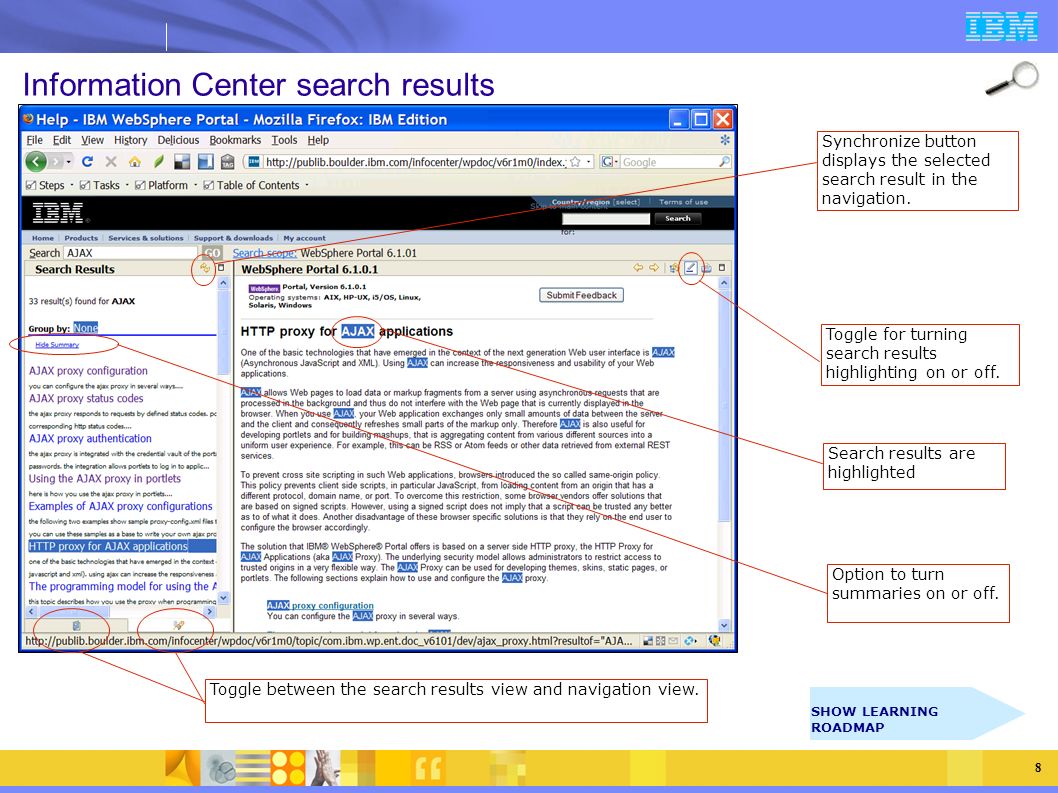This screenshot has height=793, width=1058.
Task: Click the browser URL address field
Action: (414, 162)
